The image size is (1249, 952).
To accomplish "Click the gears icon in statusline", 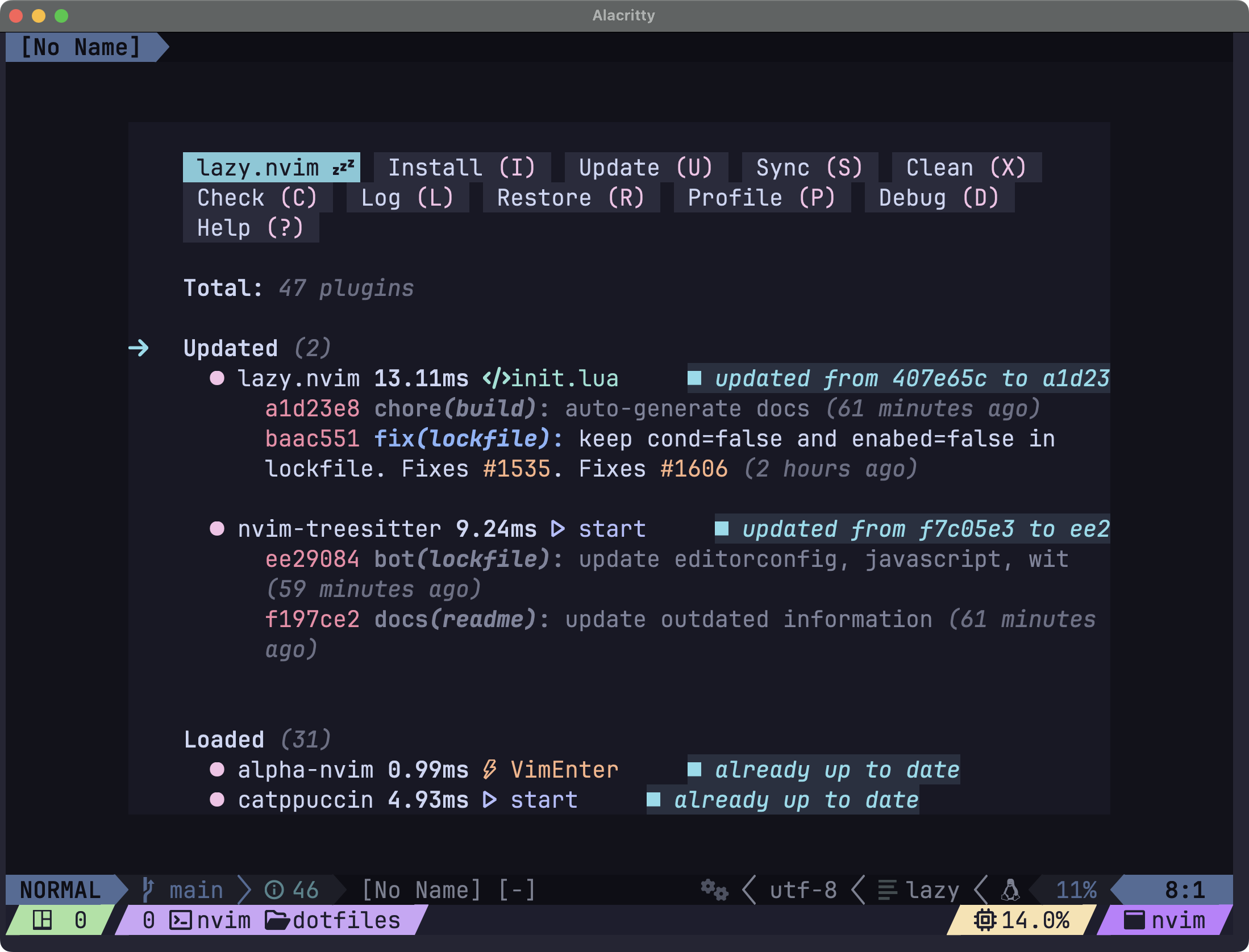I will click(x=714, y=890).
